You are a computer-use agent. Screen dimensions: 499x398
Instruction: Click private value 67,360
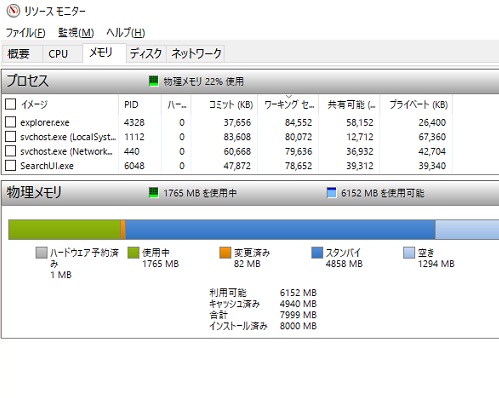click(432, 137)
